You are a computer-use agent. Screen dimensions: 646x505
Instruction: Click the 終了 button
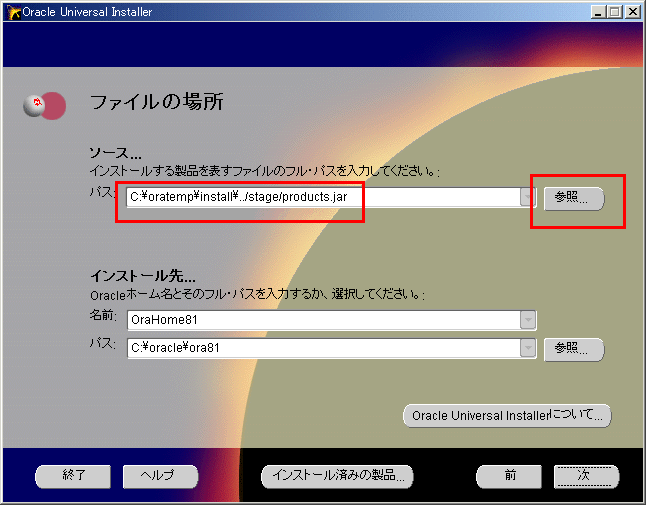click(x=73, y=477)
